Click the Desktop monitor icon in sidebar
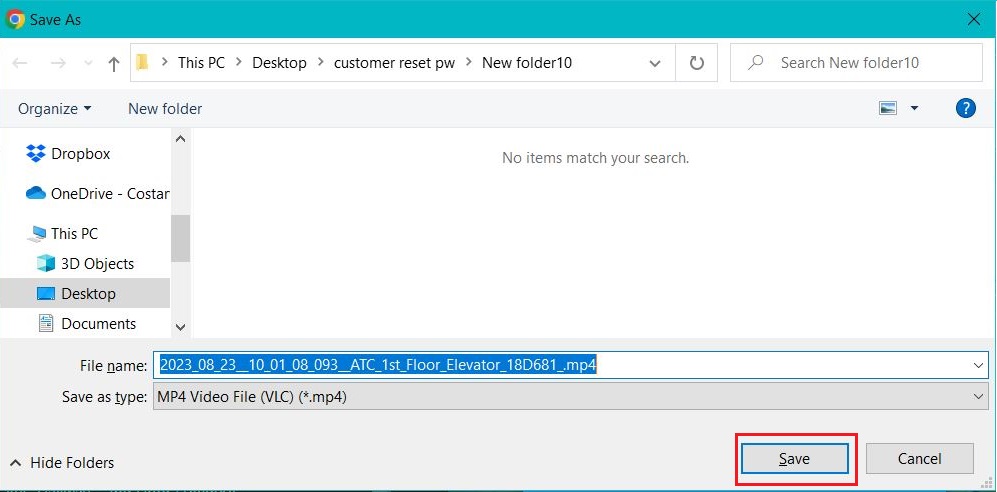Viewport: 997px width, 492px height. pyautogui.click(x=46, y=294)
